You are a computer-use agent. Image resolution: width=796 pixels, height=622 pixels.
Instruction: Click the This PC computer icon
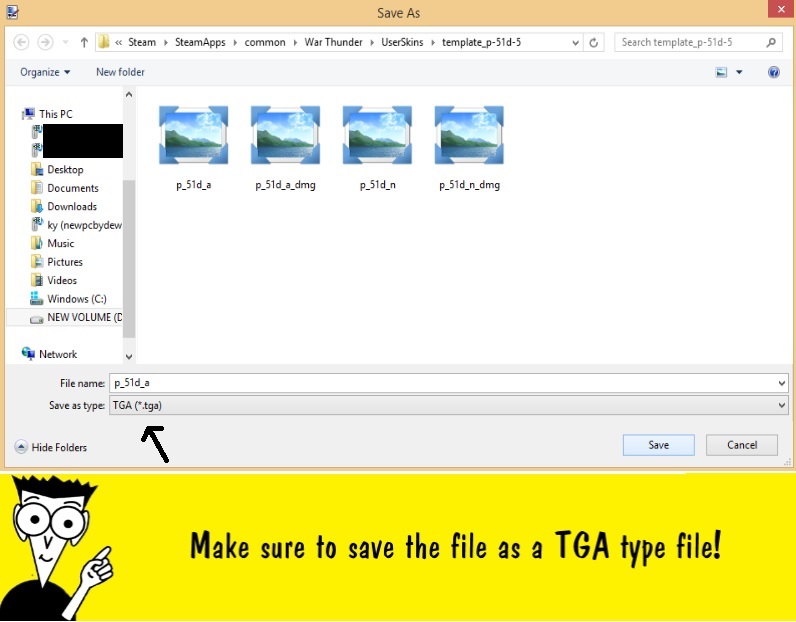28,114
